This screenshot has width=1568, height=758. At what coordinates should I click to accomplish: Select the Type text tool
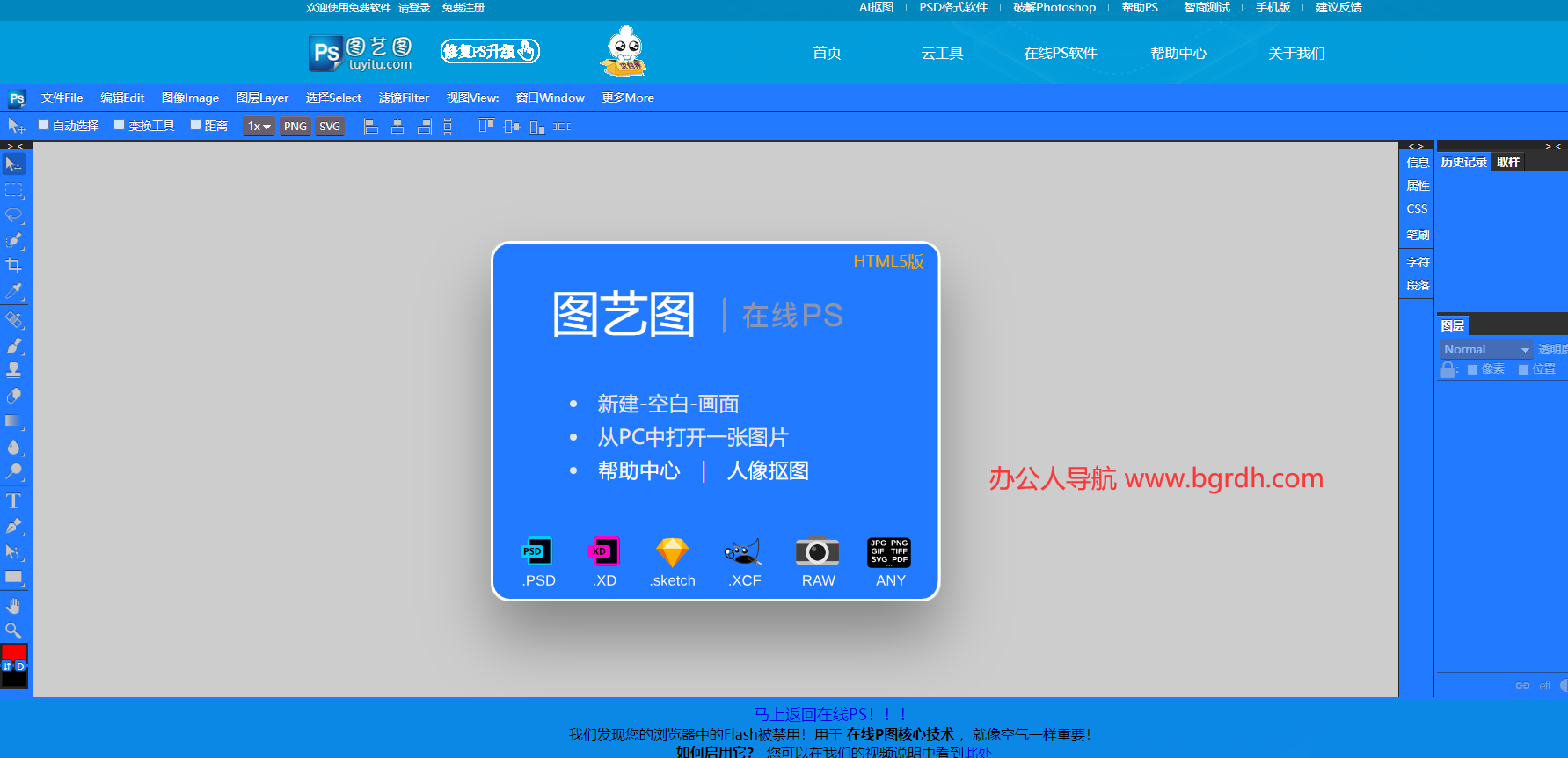pyautogui.click(x=14, y=501)
